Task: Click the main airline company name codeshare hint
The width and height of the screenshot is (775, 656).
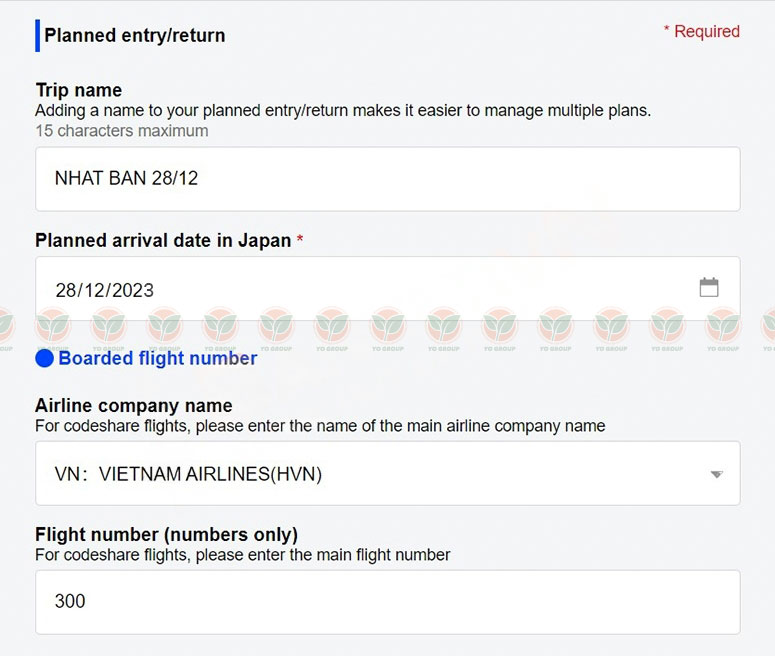Action: [x=320, y=426]
